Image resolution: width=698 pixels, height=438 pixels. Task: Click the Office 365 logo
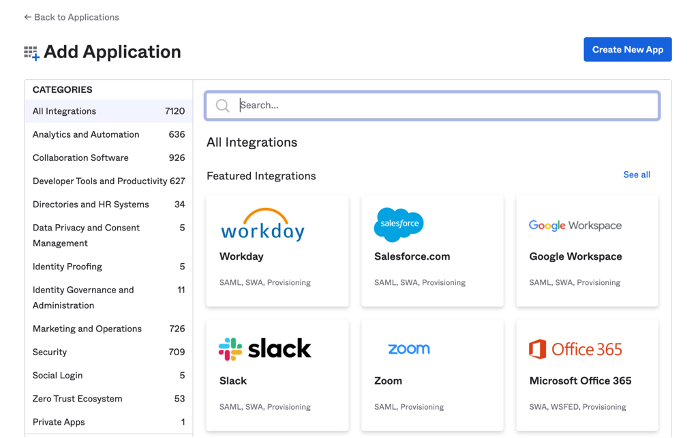[575, 349]
